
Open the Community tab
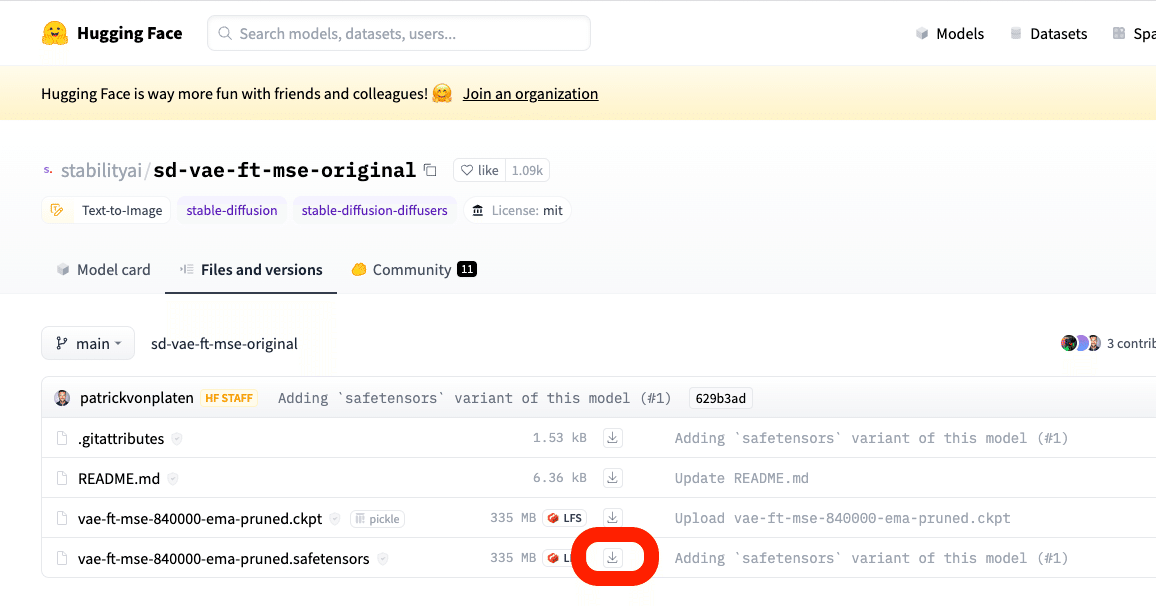click(413, 270)
